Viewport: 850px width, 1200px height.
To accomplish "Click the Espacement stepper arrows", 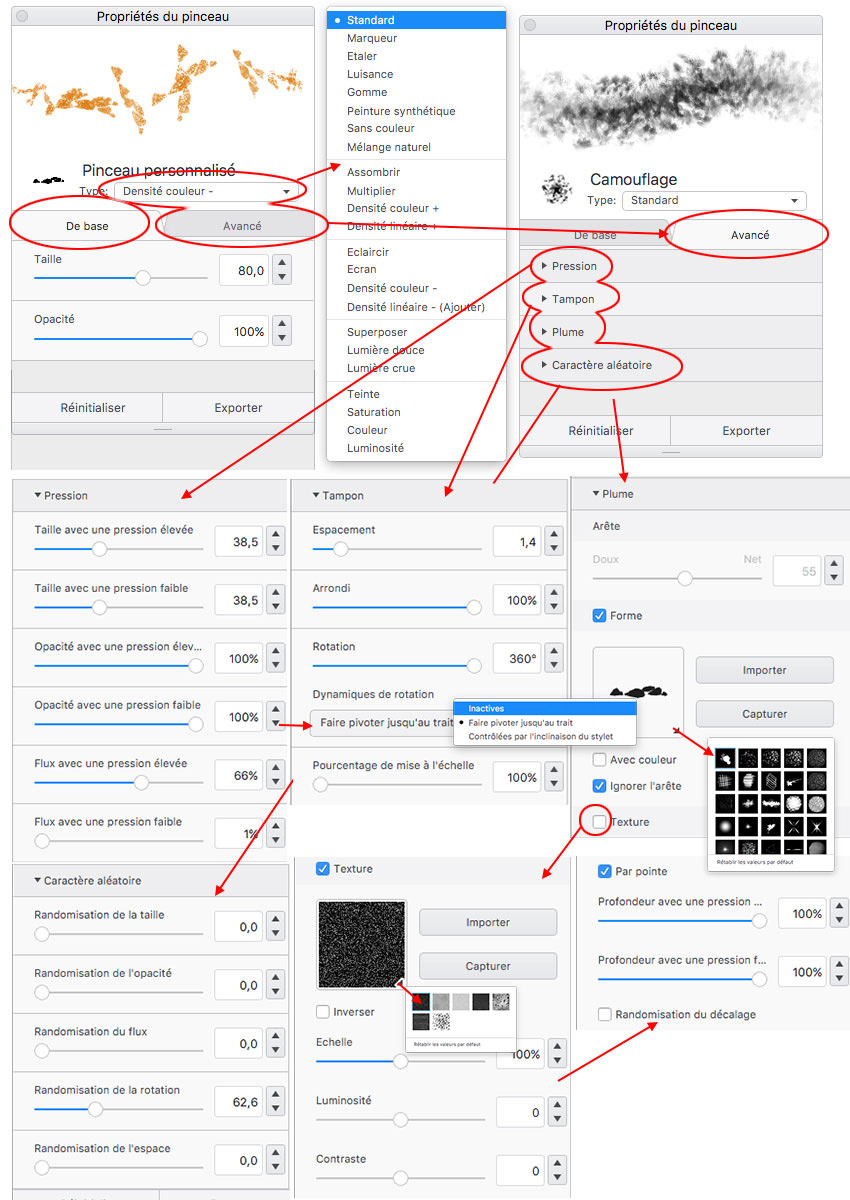I will click(554, 543).
